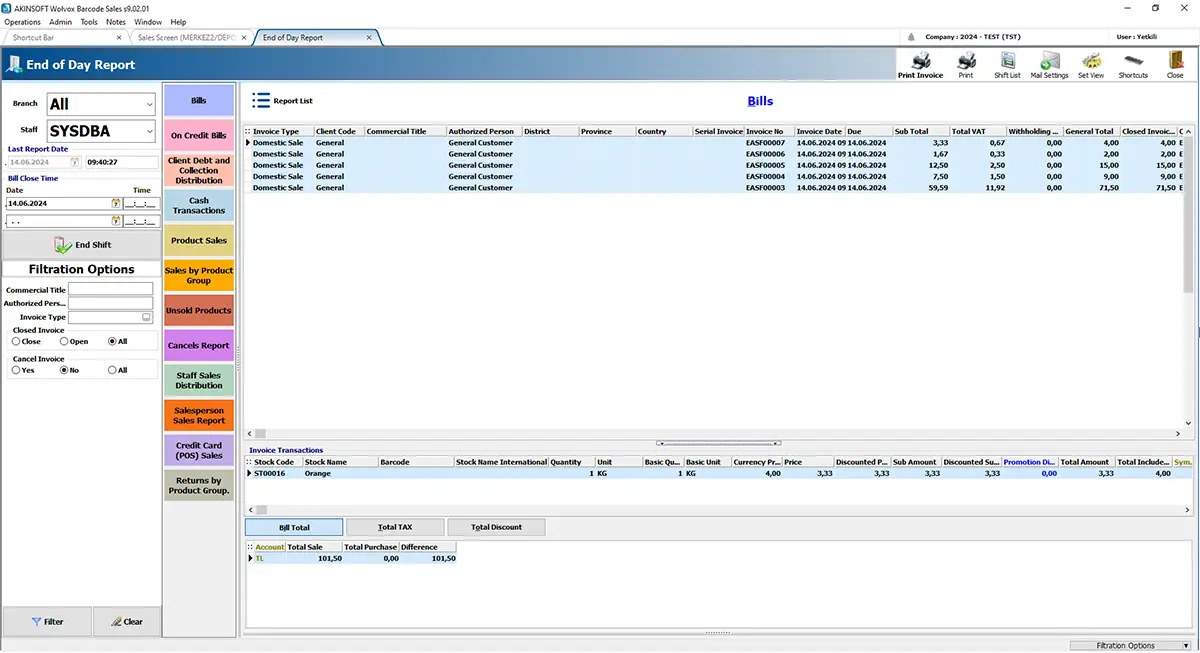
Task: Expand the Branch dropdown
Action: pyautogui.click(x=150, y=104)
